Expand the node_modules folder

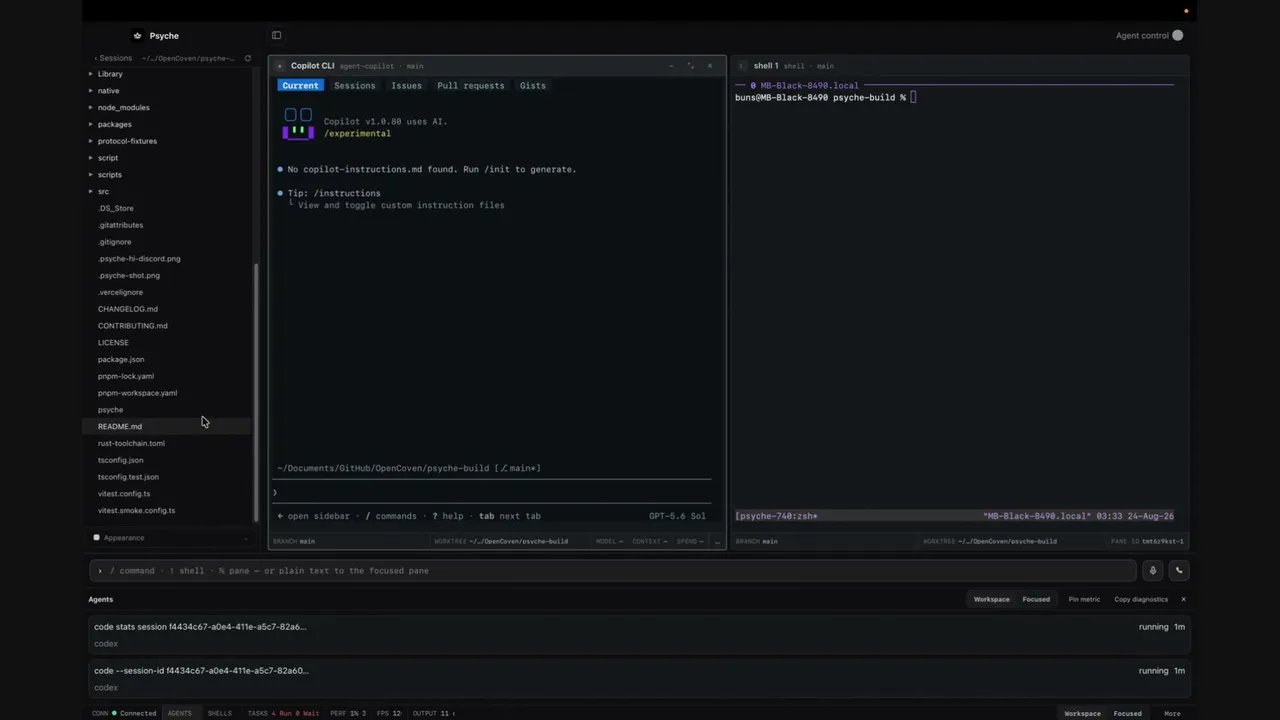pos(91,107)
